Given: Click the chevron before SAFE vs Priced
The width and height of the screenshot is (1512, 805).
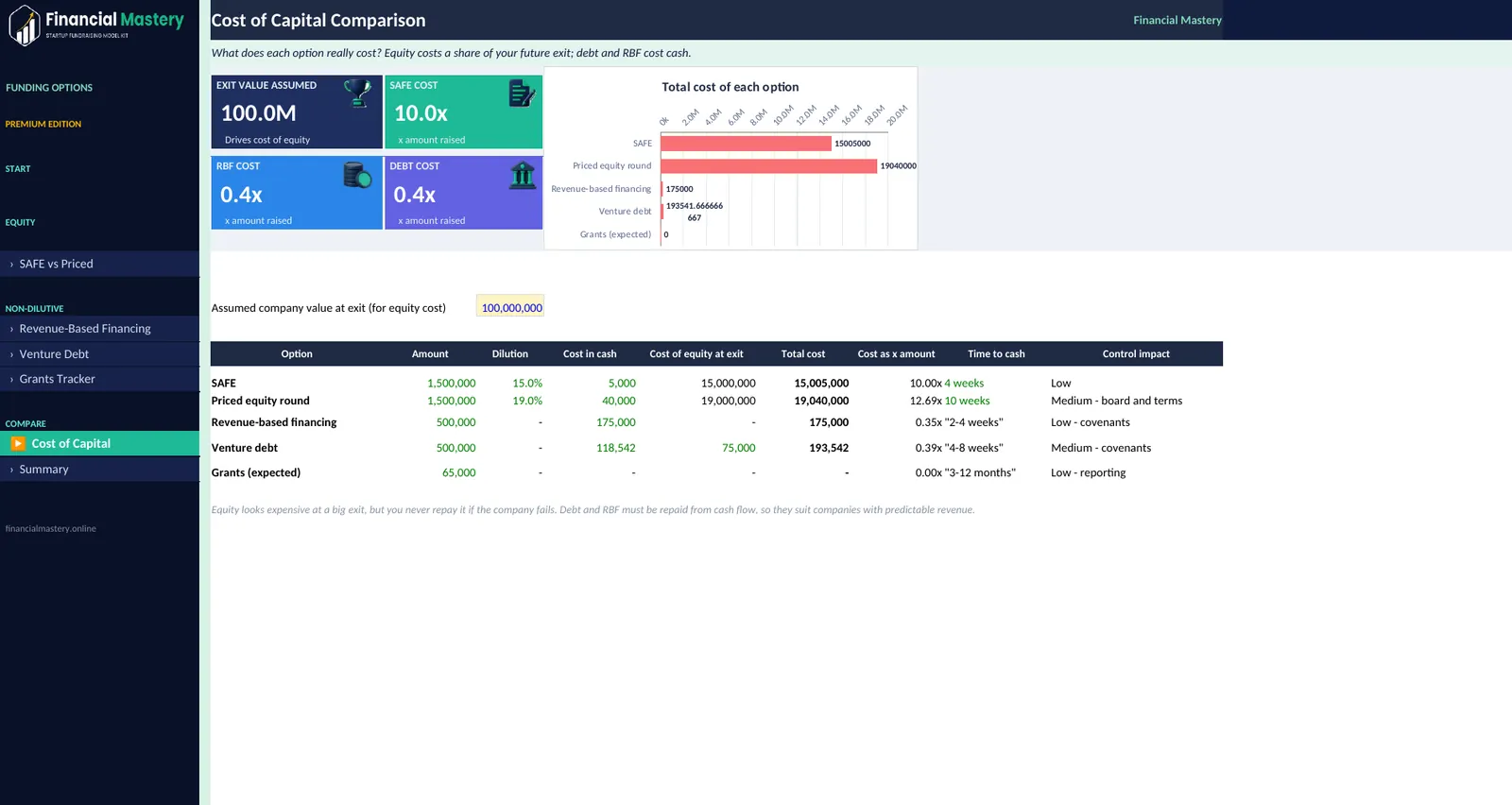Looking at the screenshot, I should point(11,265).
